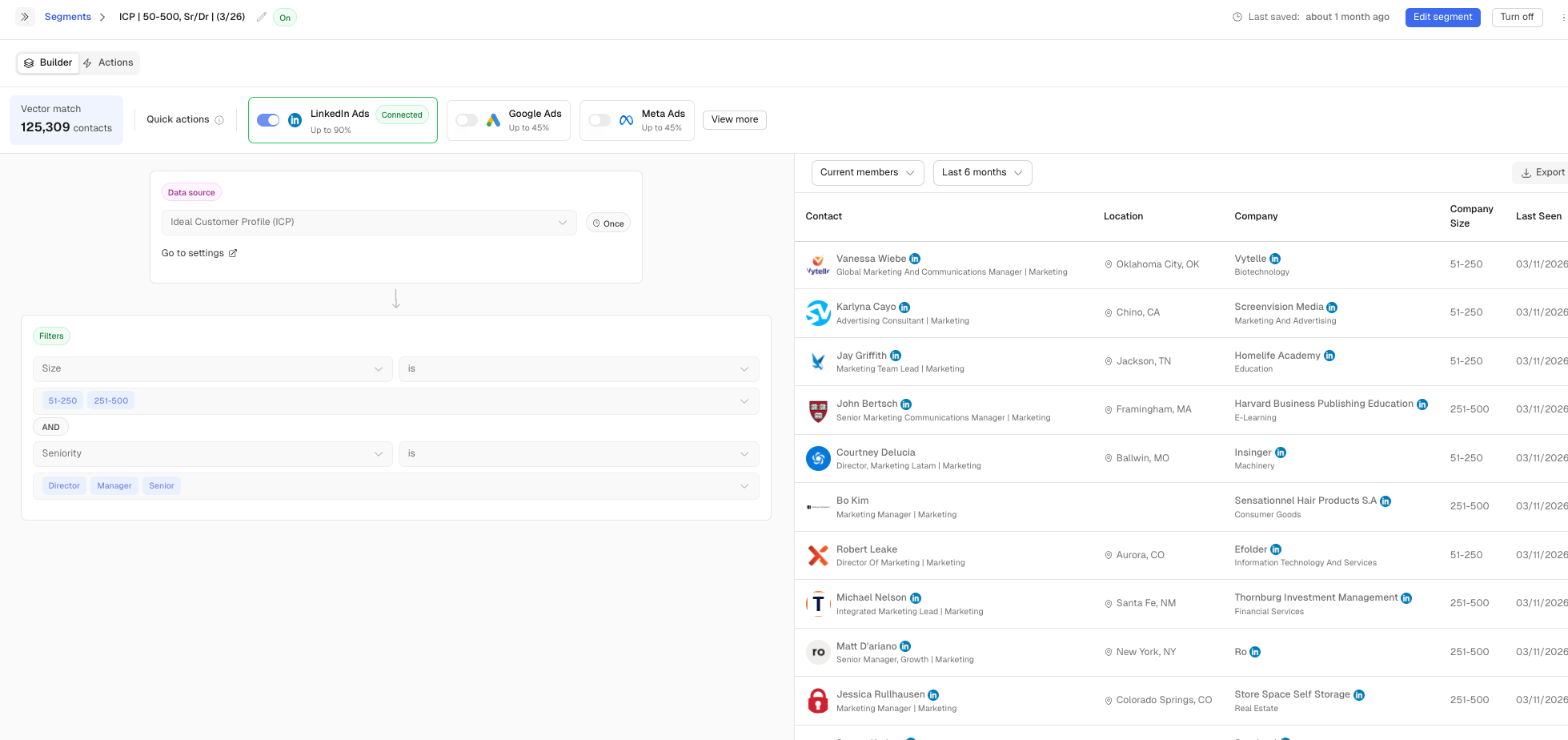Select the Director seniority tag
Viewport: 1568px width, 740px height.
point(64,486)
